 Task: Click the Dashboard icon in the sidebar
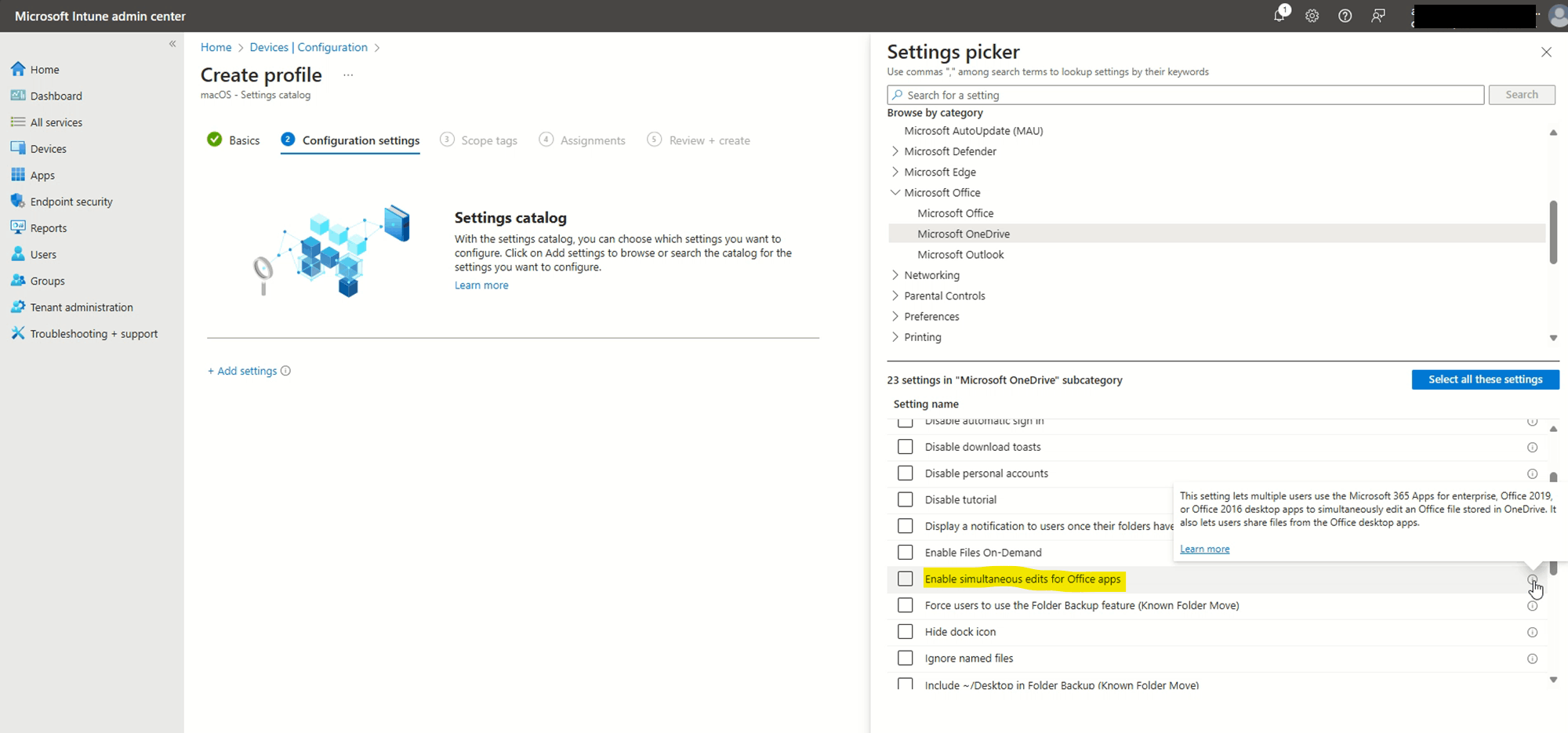pyautogui.click(x=18, y=96)
